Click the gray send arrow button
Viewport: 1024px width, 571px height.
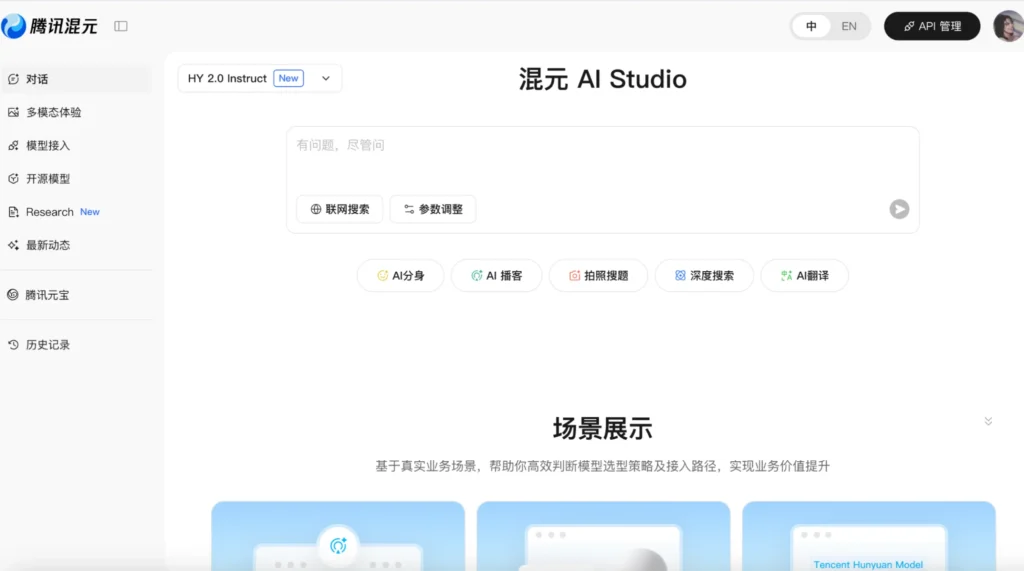pos(899,209)
